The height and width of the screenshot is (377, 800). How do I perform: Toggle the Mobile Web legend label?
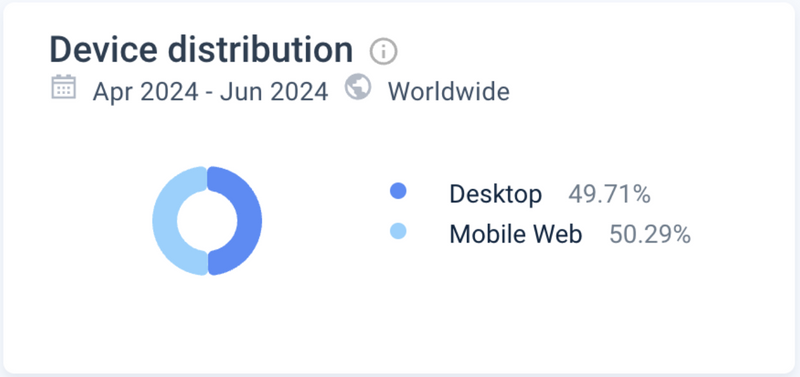tap(515, 234)
